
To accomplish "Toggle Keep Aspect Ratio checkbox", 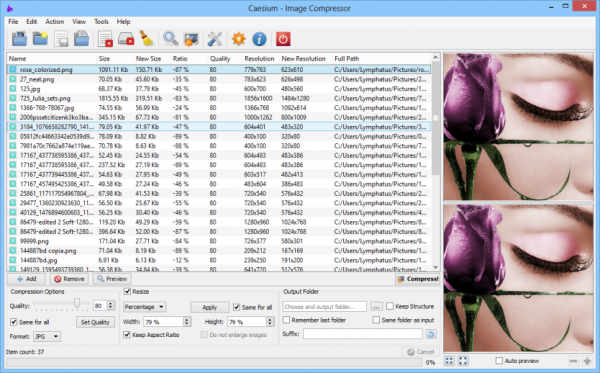I will pyautogui.click(x=127, y=335).
